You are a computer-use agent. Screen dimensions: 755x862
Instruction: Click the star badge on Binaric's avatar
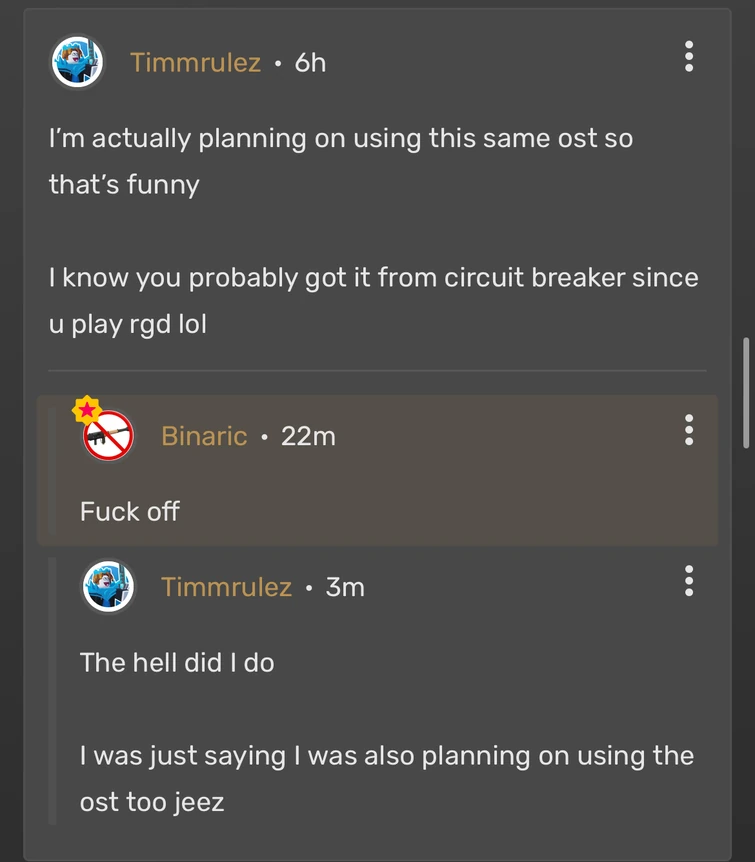tap(85, 409)
